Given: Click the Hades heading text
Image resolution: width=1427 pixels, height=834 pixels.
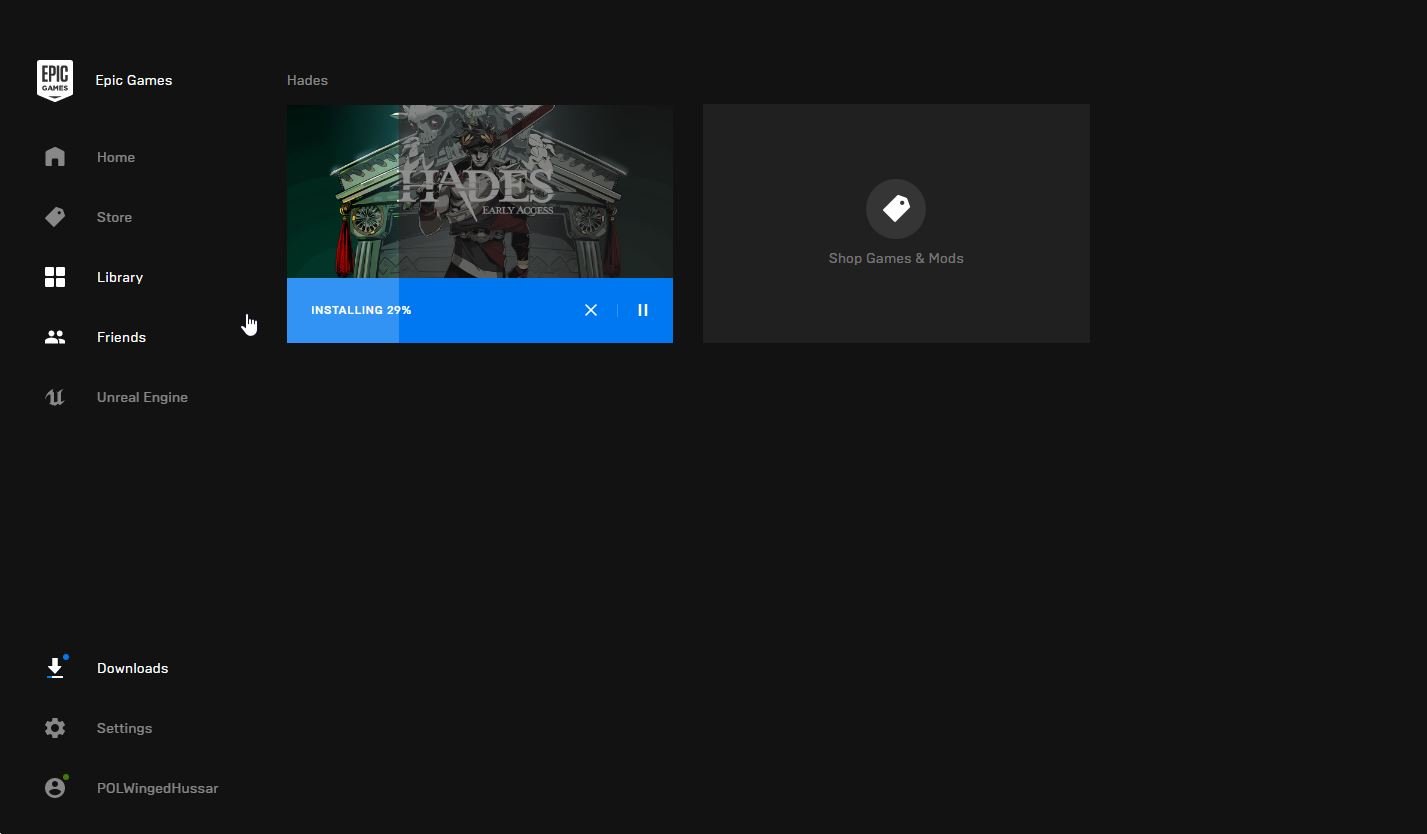Looking at the screenshot, I should tap(307, 80).
